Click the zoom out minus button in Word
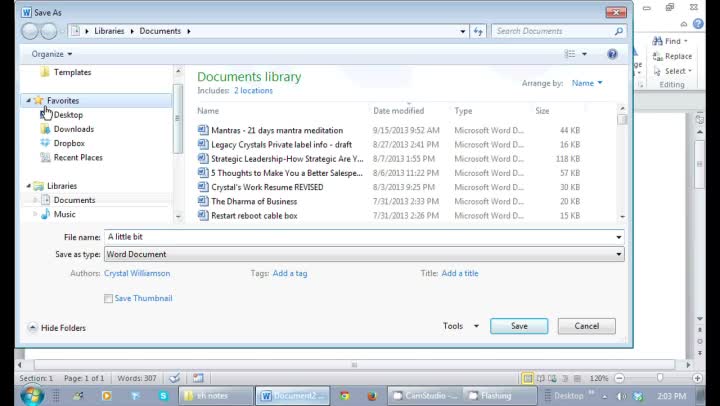Screen dimensions: 720x406 (619, 378)
